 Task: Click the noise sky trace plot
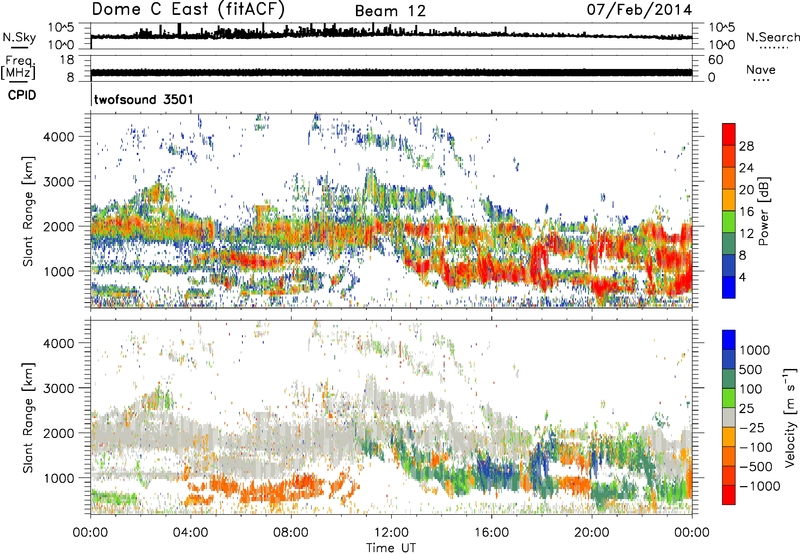[x=391, y=36]
